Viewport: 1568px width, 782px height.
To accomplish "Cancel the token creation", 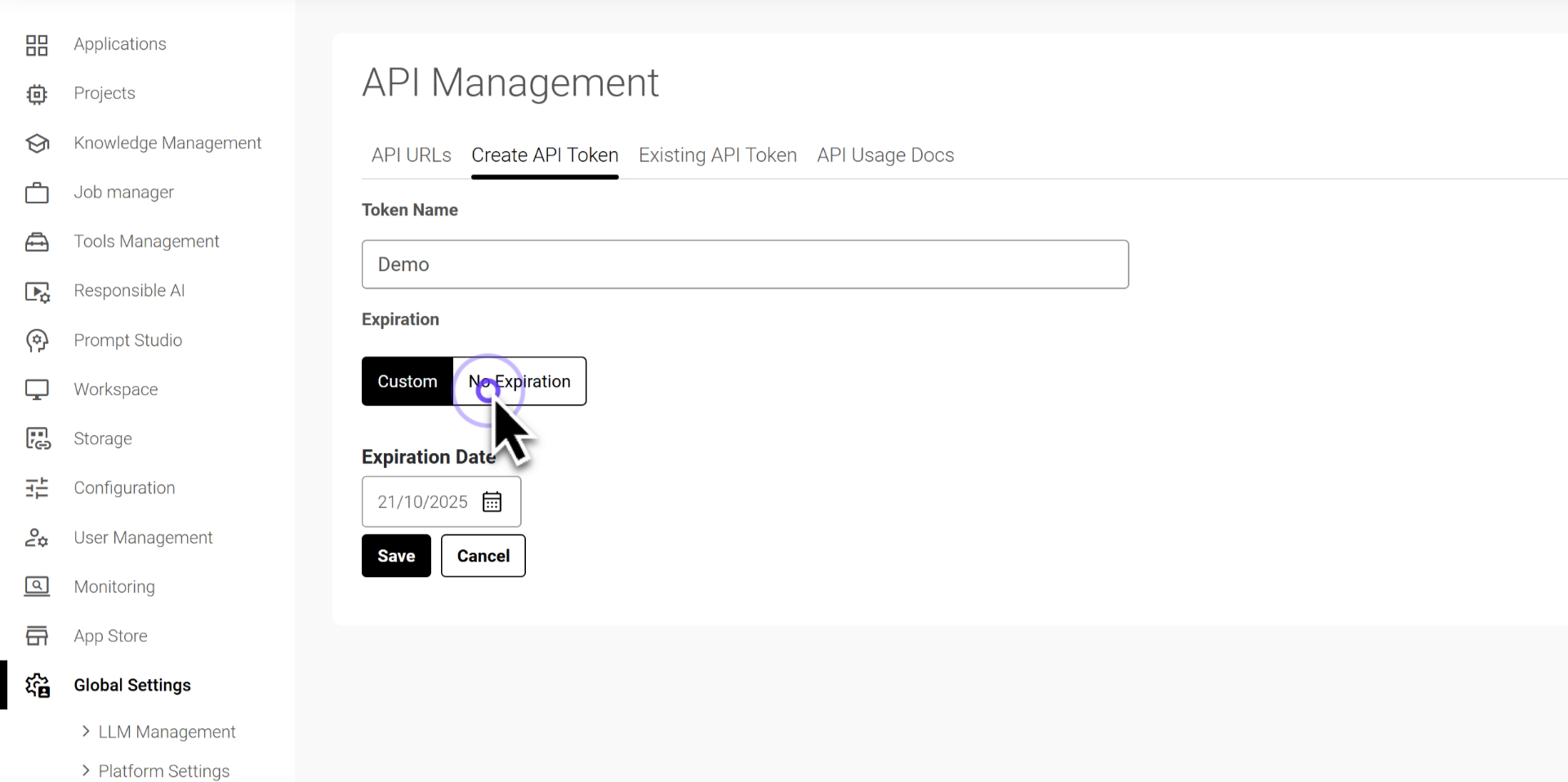I will [483, 555].
